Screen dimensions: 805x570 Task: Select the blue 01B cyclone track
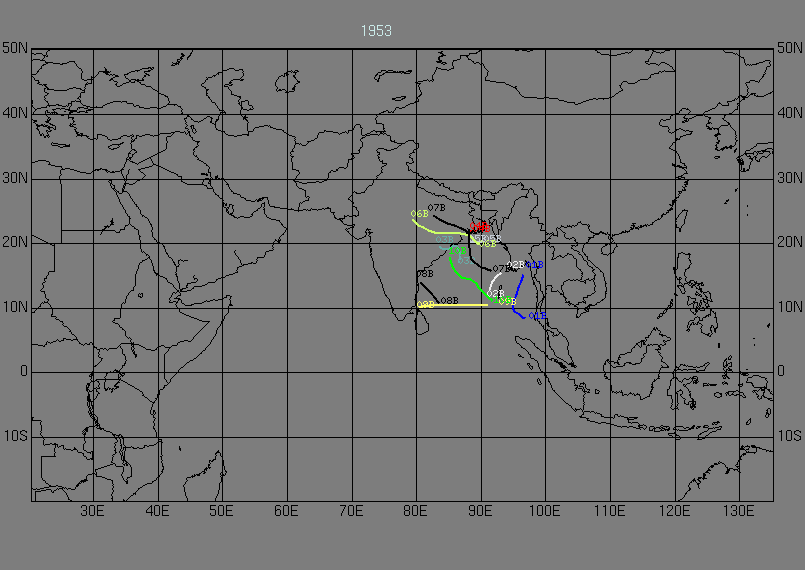pyautogui.click(x=518, y=292)
